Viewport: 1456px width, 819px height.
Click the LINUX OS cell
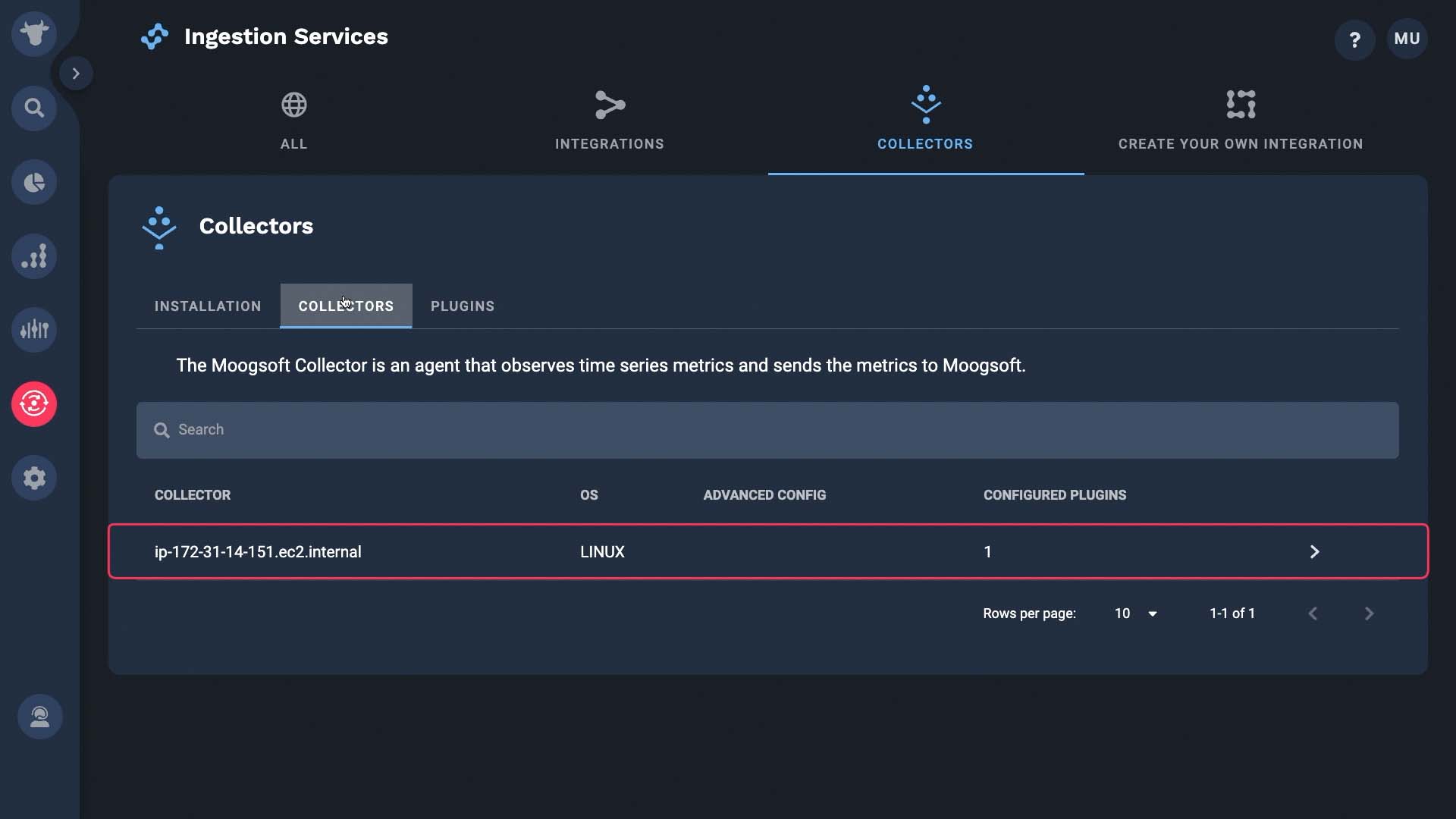[x=602, y=552]
